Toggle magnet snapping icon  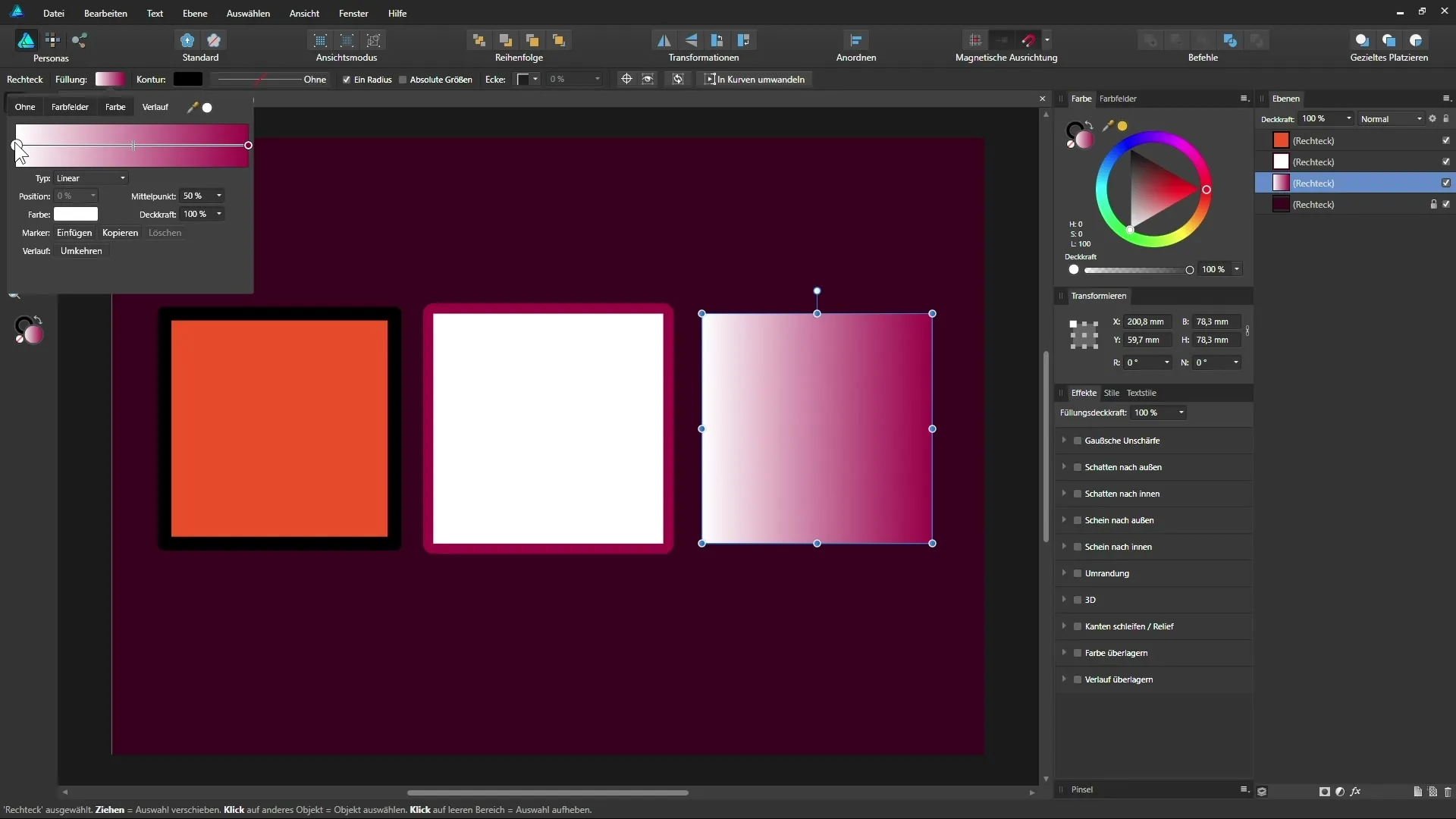1028,40
